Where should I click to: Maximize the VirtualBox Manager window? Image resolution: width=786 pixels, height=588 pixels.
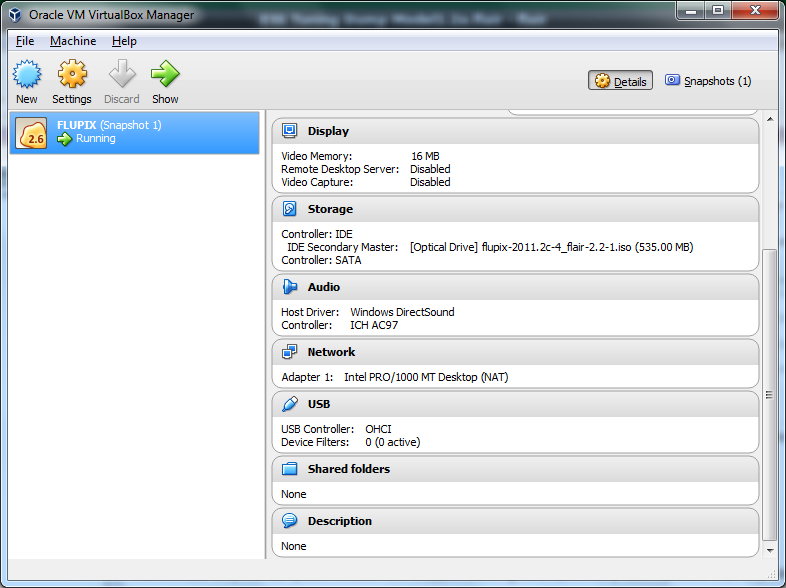pyautogui.click(x=718, y=11)
